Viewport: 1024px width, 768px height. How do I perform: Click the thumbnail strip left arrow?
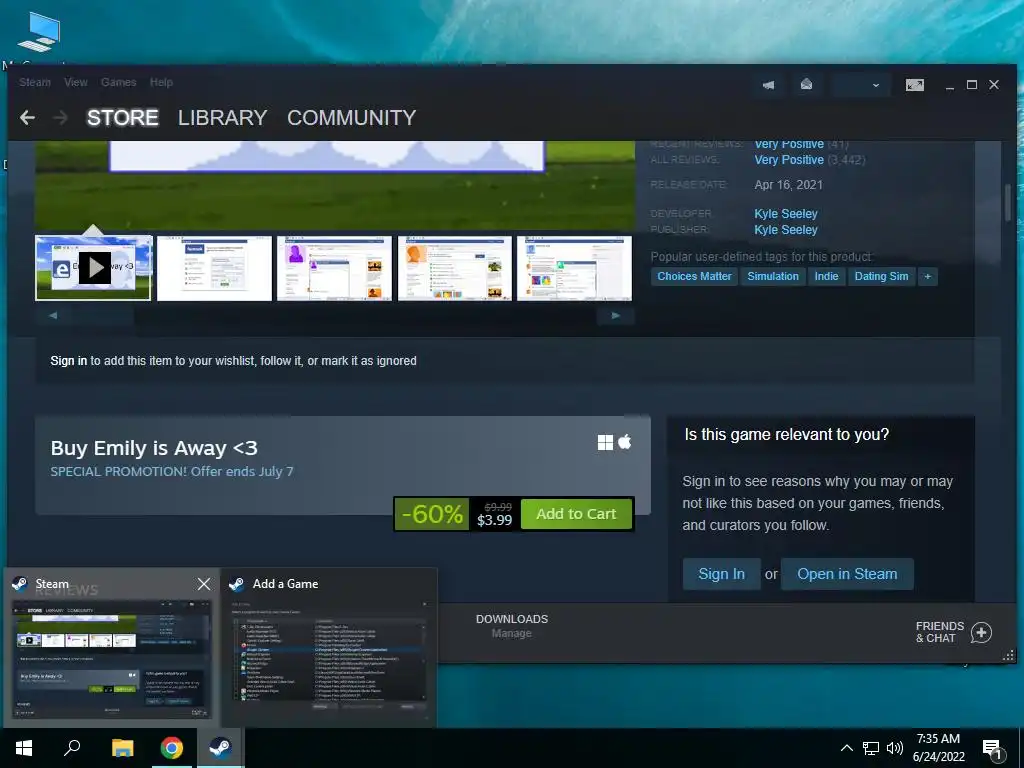tap(53, 315)
